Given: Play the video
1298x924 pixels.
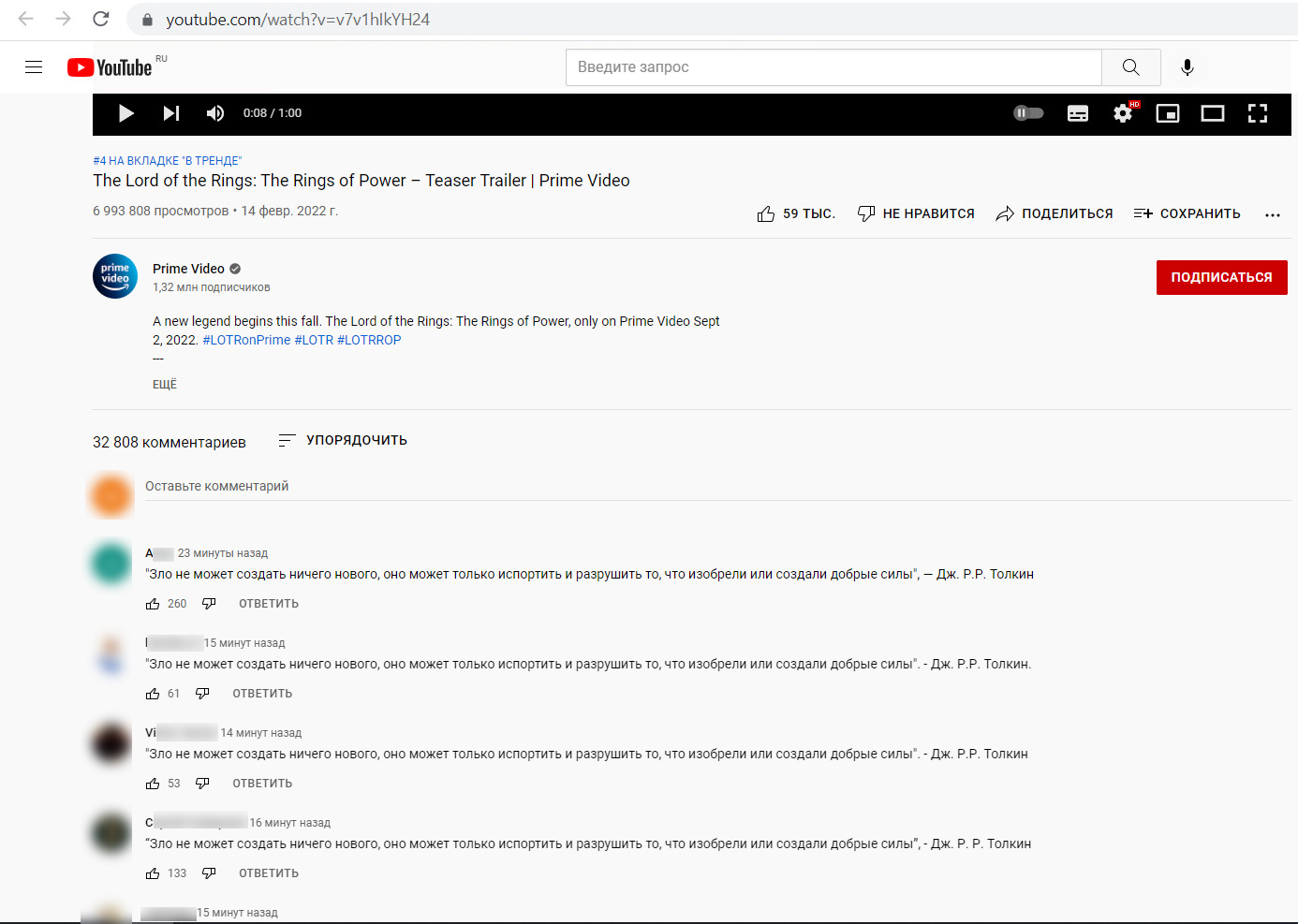Looking at the screenshot, I should [126, 113].
